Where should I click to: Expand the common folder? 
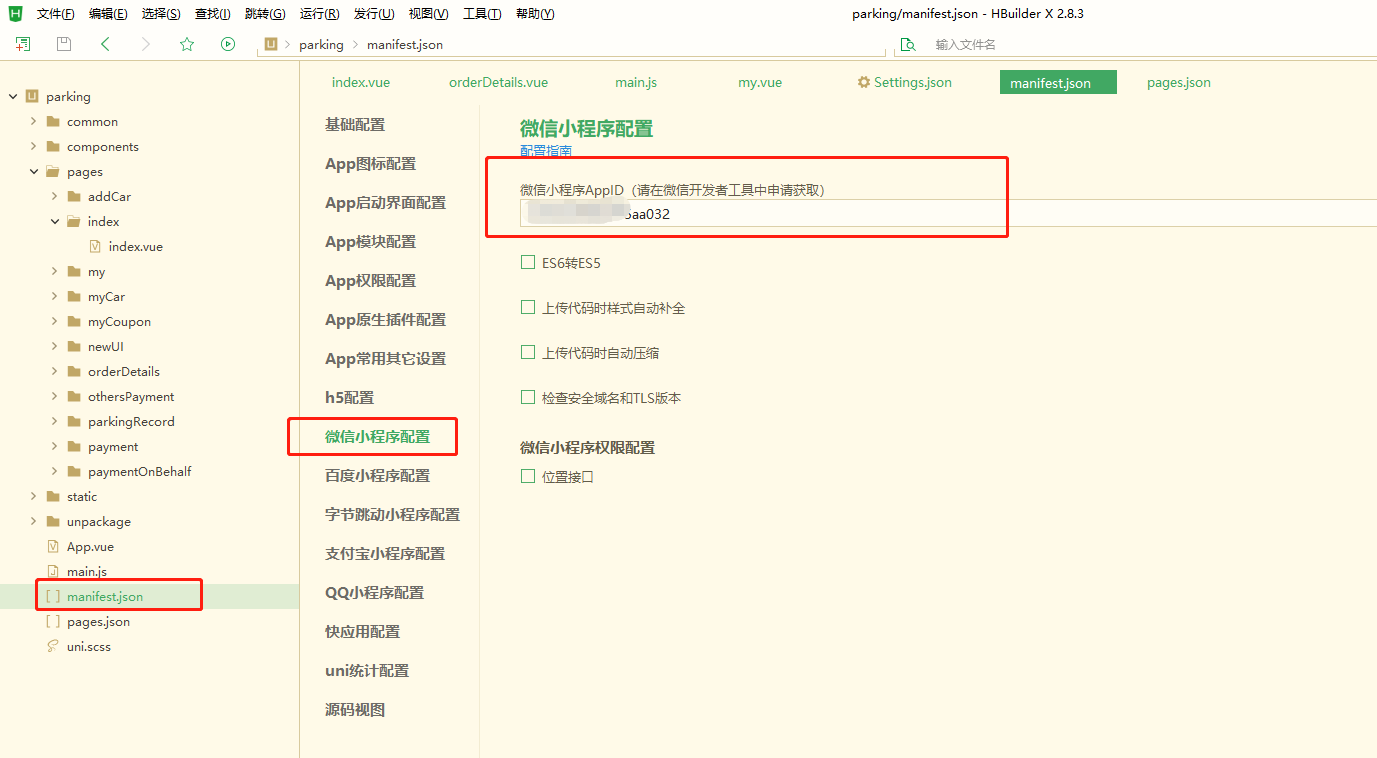(x=33, y=122)
